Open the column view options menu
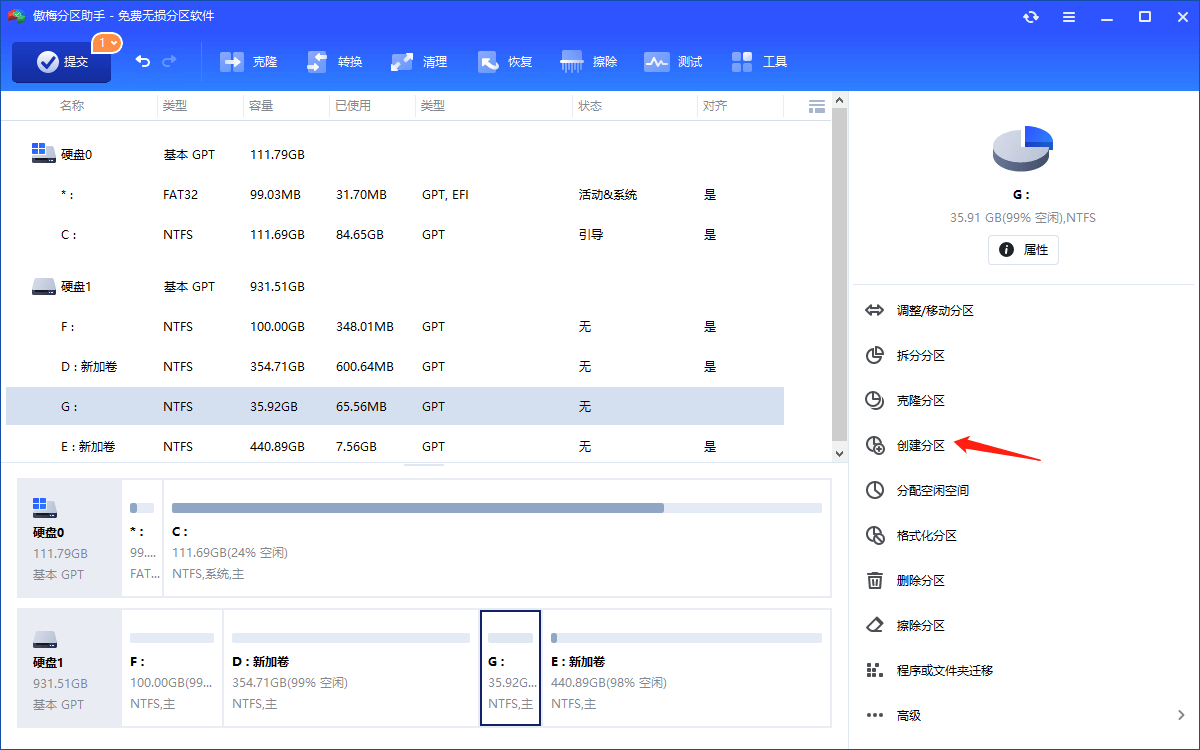This screenshot has height=750, width=1200. [816, 105]
